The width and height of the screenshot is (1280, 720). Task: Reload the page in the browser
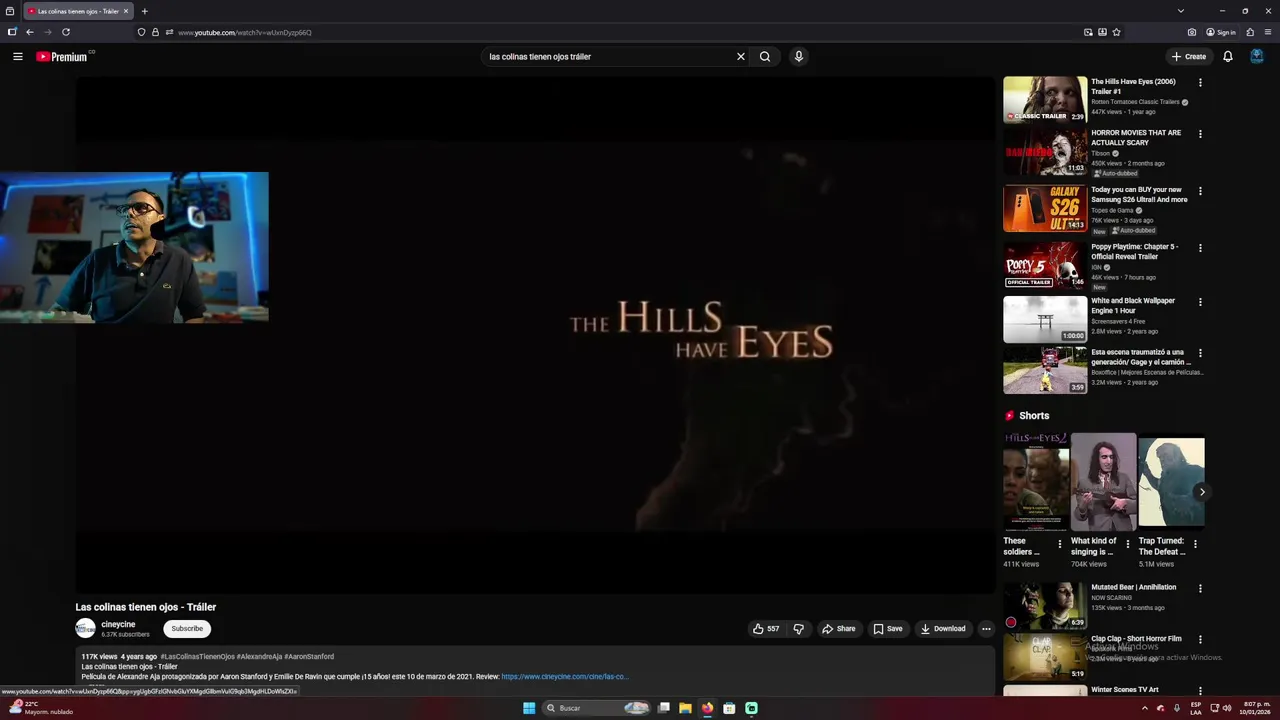66,32
